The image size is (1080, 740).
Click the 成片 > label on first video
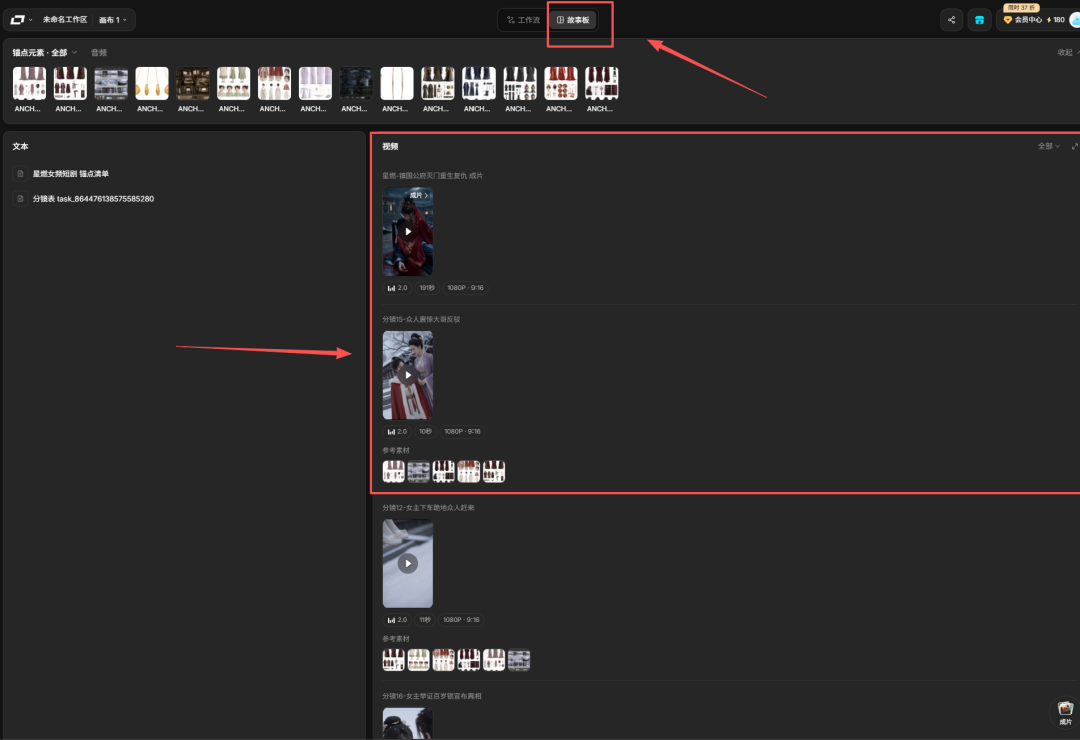pos(419,195)
